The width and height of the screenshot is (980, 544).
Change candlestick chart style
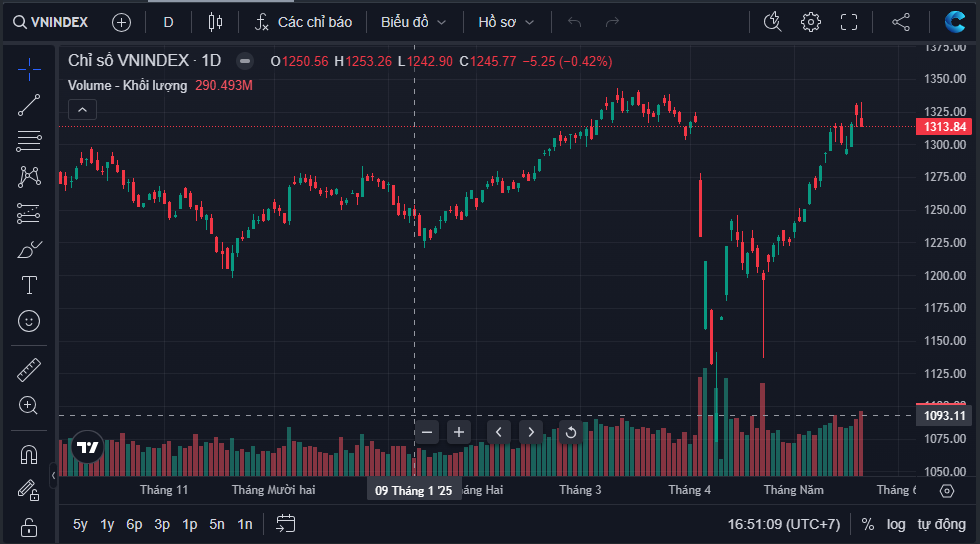tap(215, 23)
